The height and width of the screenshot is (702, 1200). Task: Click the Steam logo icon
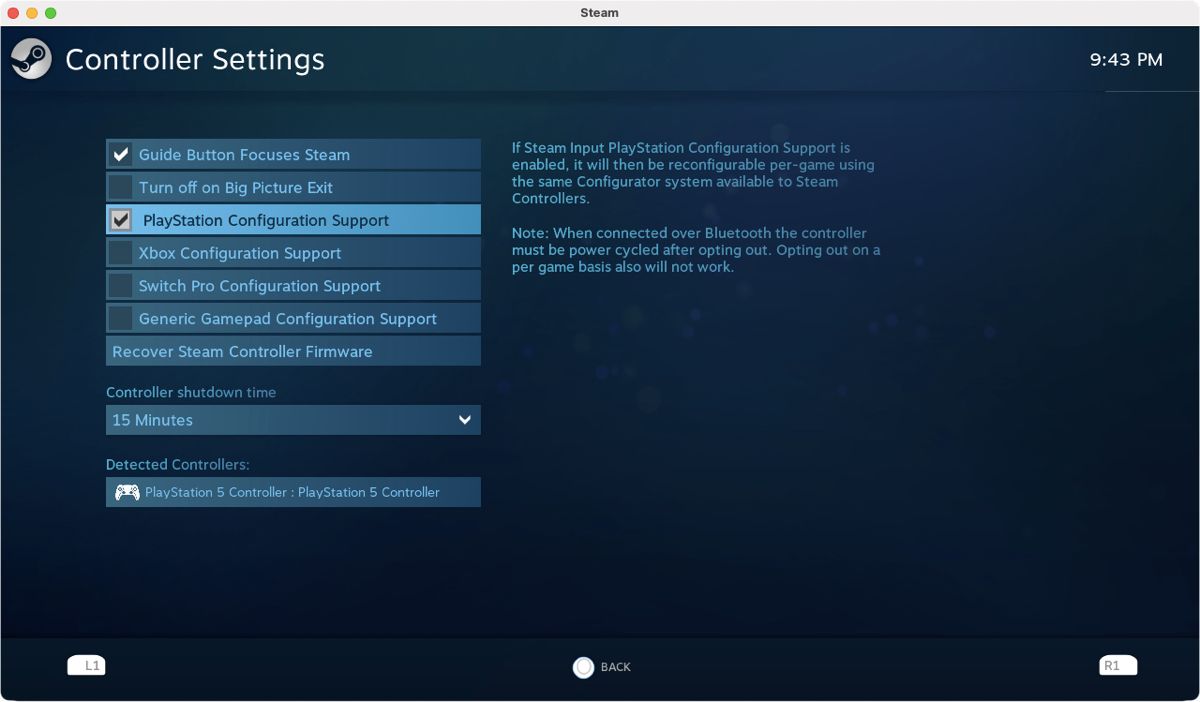click(x=32, y=59)
